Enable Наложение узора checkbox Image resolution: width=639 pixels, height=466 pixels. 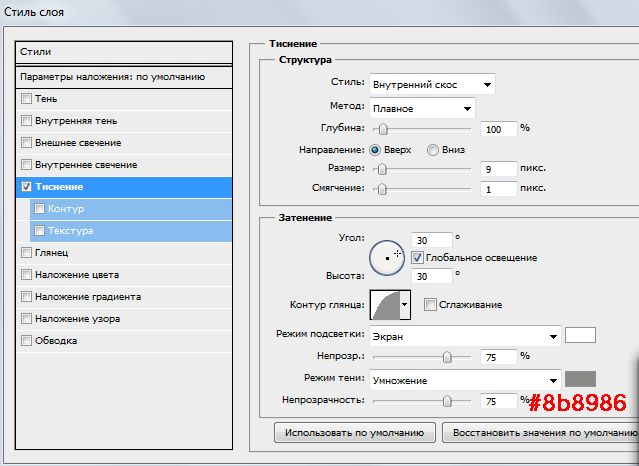[x=26, y=319]
